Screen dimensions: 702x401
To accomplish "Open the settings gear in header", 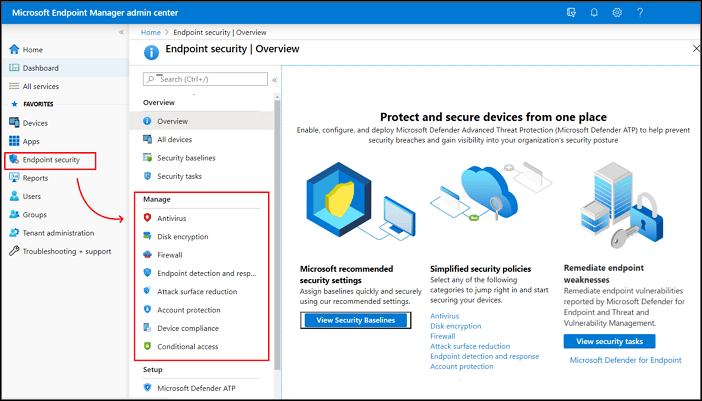I will [617, 13].
